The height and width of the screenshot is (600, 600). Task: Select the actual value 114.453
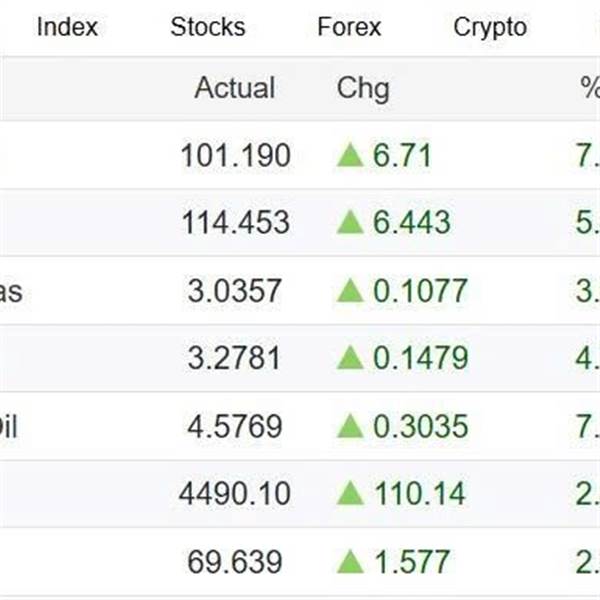235,222
